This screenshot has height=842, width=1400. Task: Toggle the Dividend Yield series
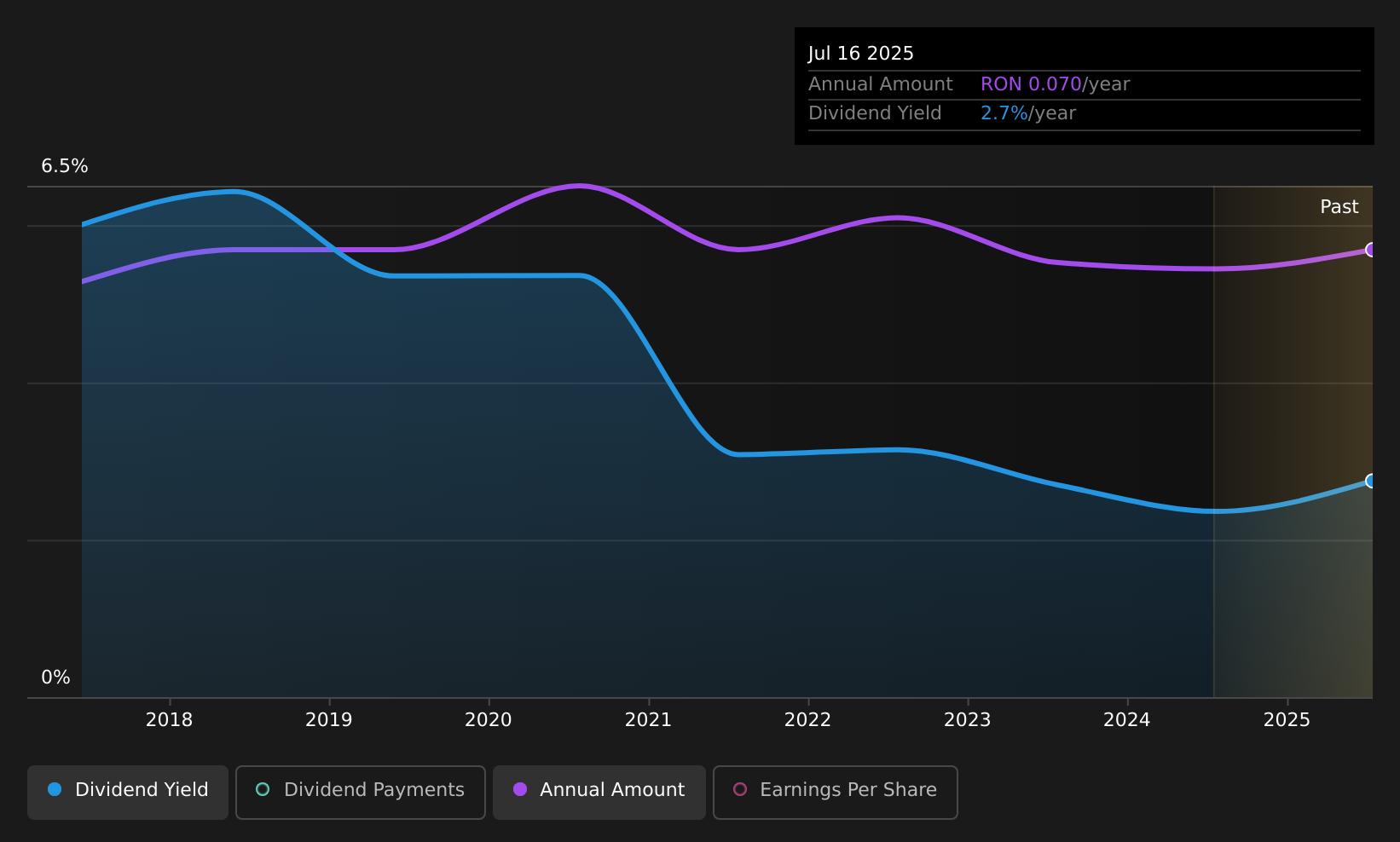click(128, 792)
